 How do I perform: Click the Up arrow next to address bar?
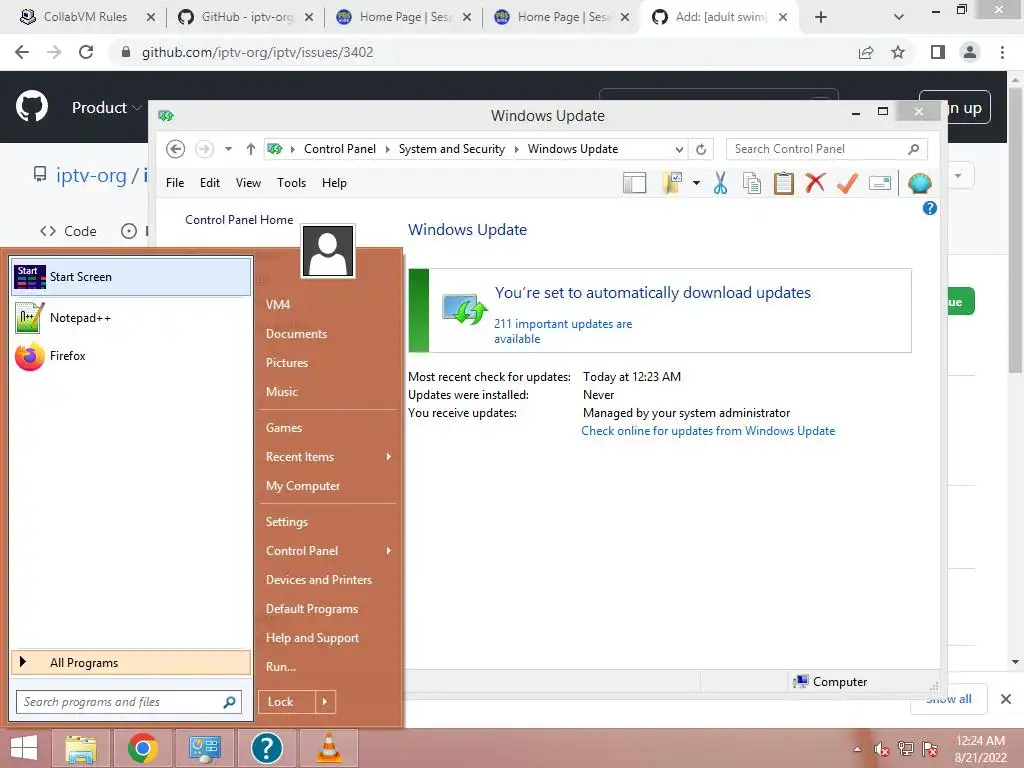pos(250,149)
